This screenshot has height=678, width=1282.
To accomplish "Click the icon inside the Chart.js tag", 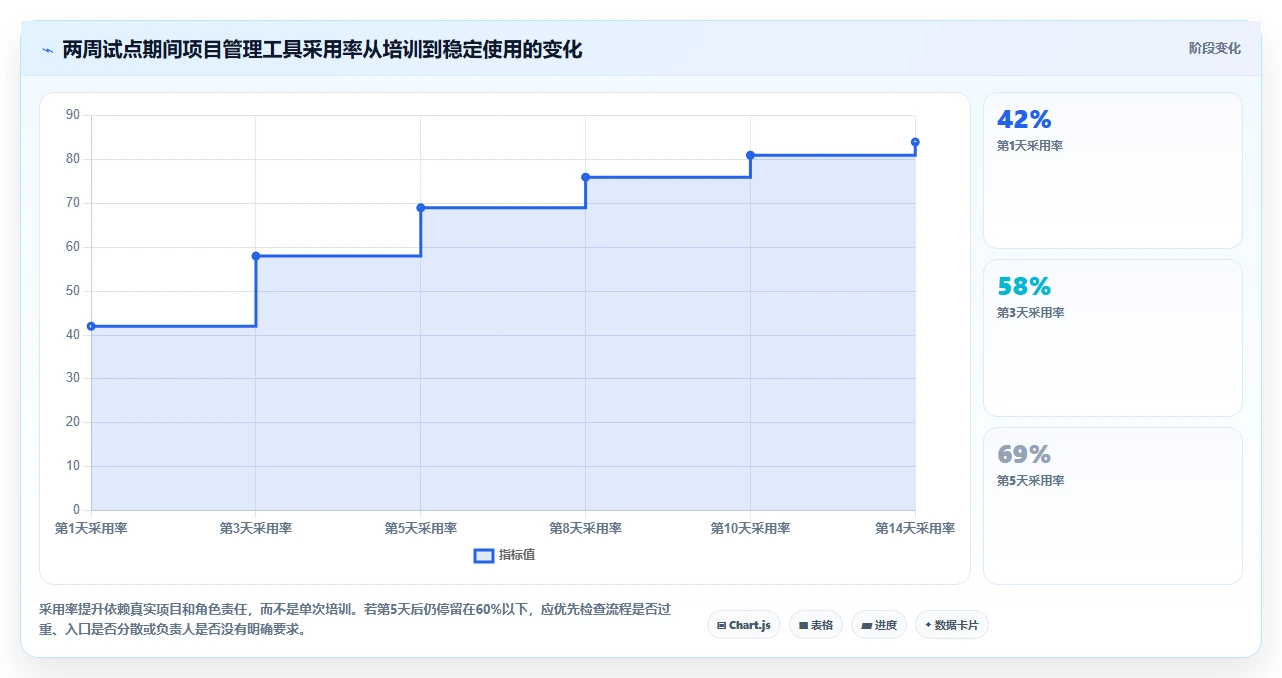I will pos(721,625).
